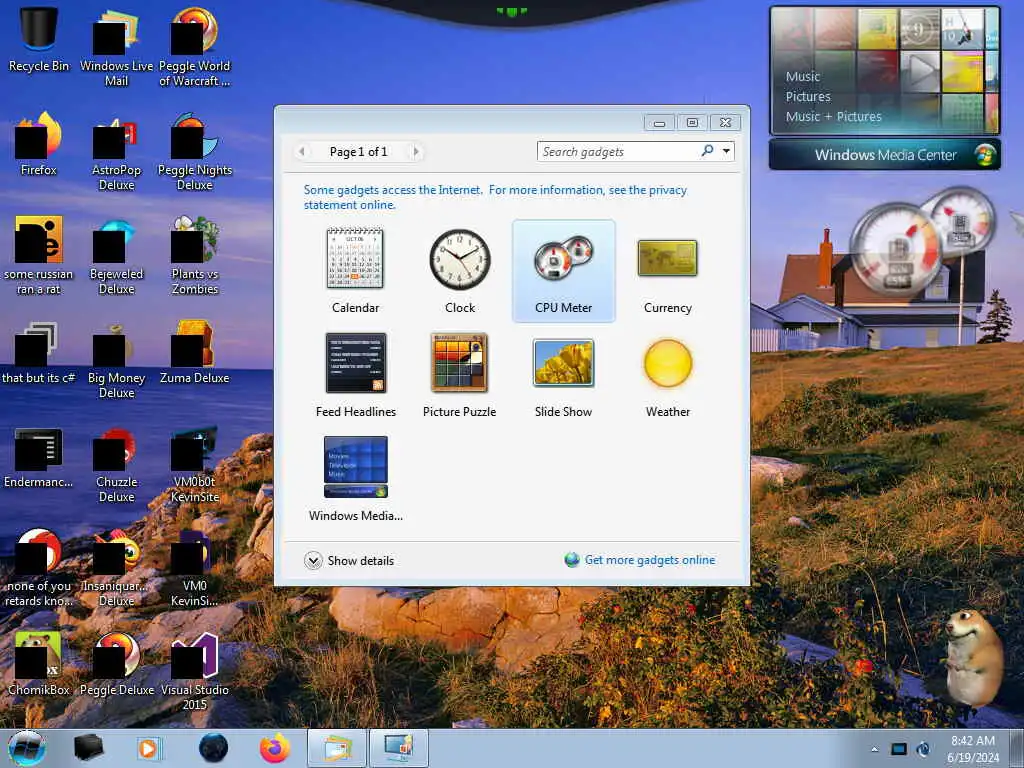The height and width of the screenshot is (768, 1024).
Task: Click the taskbar clock showing 8:42 AM
Action: (x=973, y=748)
